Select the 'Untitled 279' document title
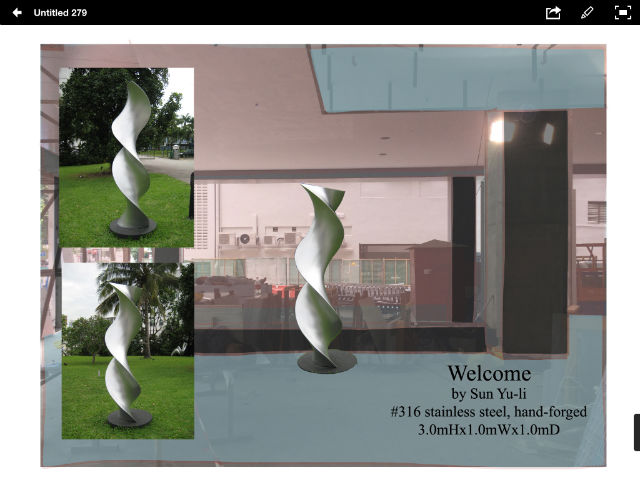This screenshot has width=640, height=480. point(60,13)
